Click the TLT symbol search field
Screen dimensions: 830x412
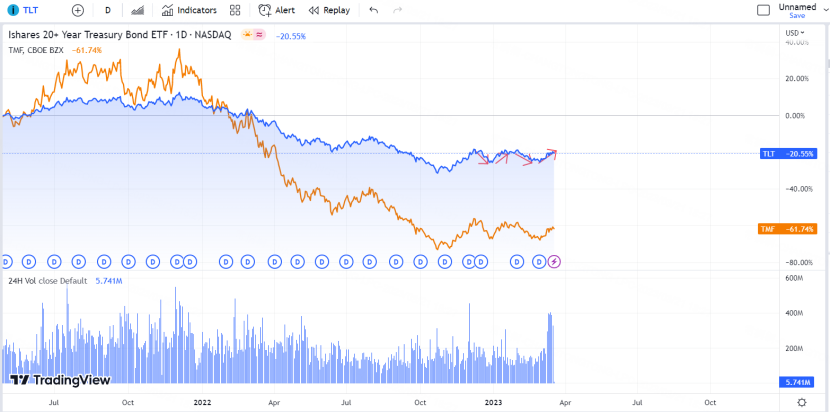point(31,10)
